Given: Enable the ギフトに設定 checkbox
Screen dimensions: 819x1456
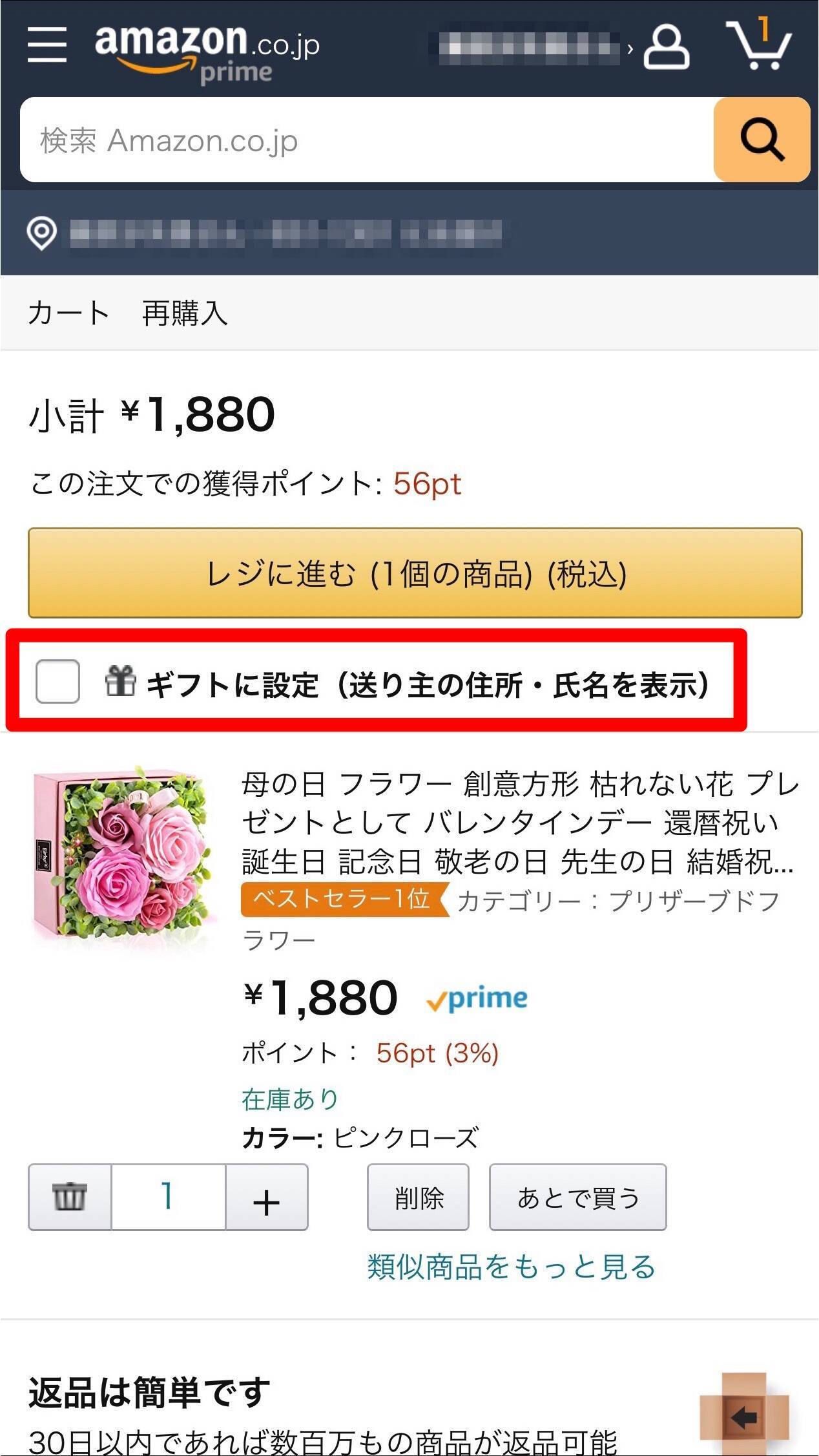Looking at the screenshot, I should pyautogui.click(x=58, y=681).
